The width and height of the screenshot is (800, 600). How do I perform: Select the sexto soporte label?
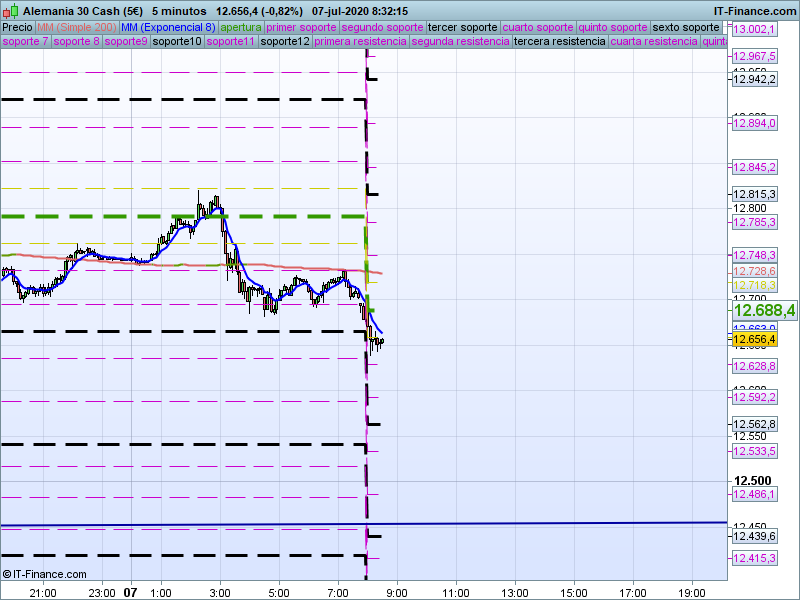(686, 27)
